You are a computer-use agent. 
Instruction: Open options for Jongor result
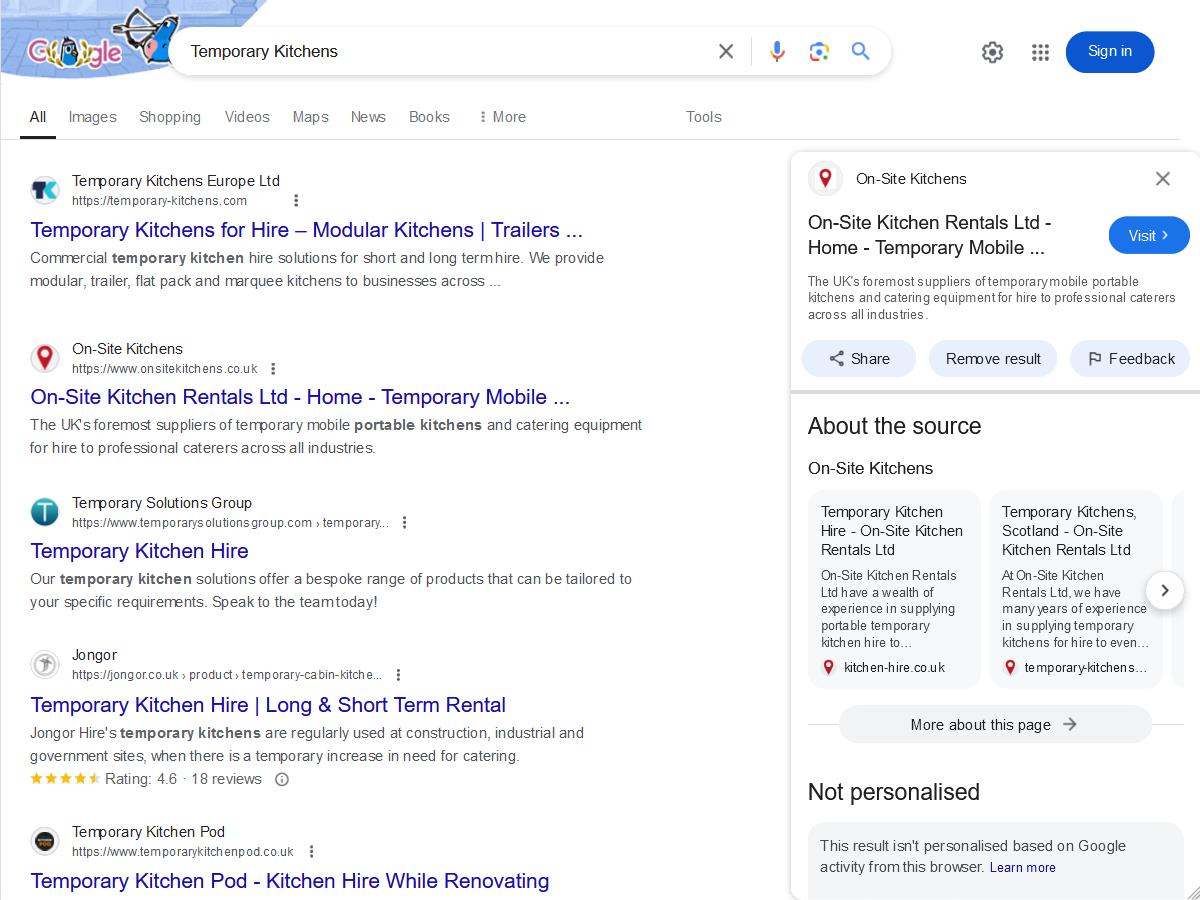click(398, 675)
